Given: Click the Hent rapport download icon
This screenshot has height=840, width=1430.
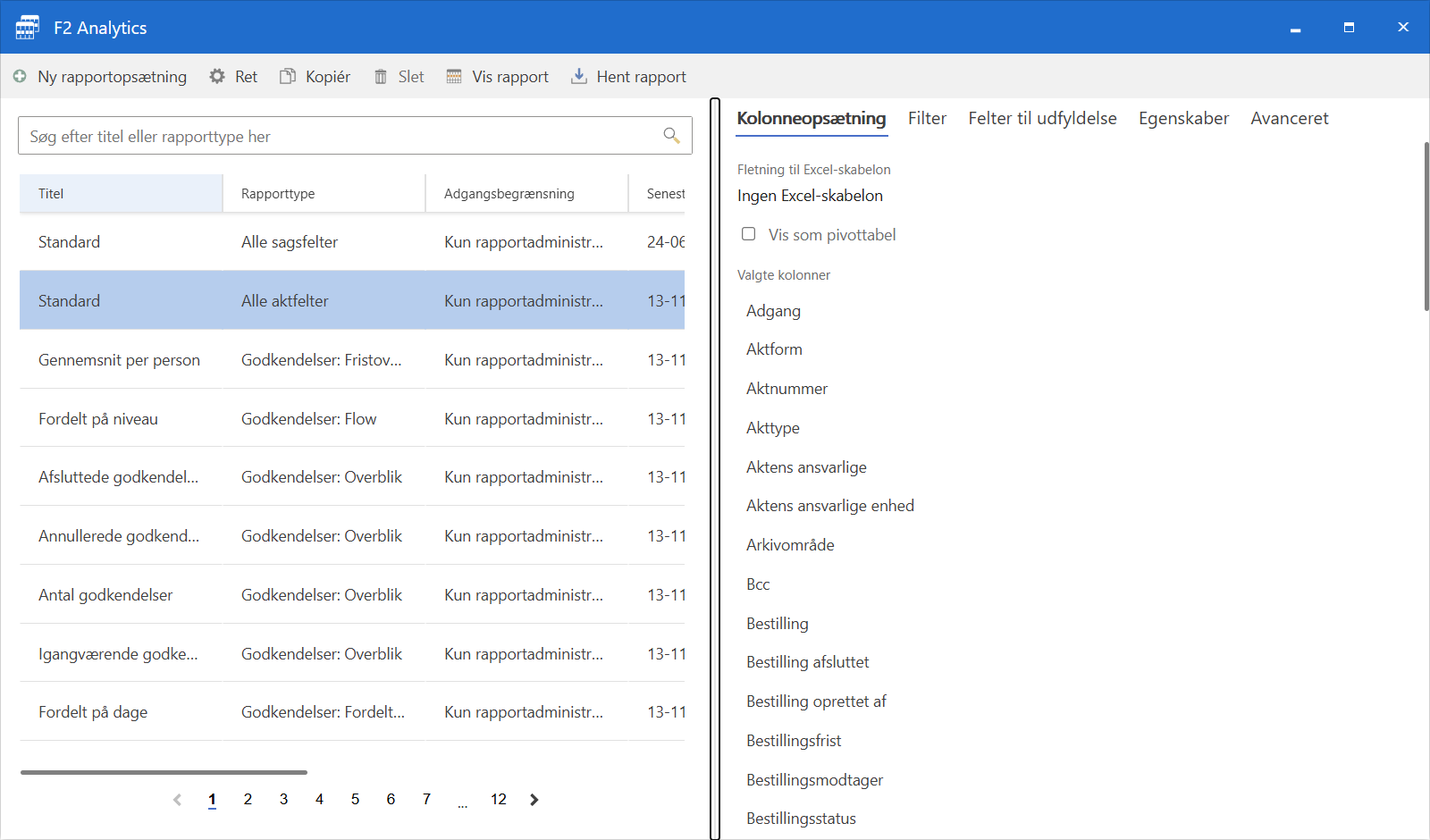Looking at the screenshot, I should (x=579, y=76).
